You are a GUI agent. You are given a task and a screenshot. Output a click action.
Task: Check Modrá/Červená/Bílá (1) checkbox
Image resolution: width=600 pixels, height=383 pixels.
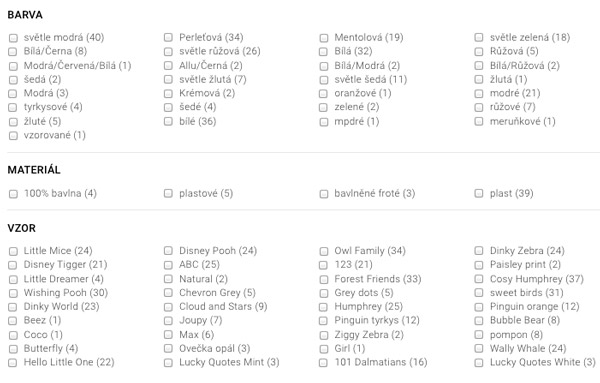[x=13, y=66]
